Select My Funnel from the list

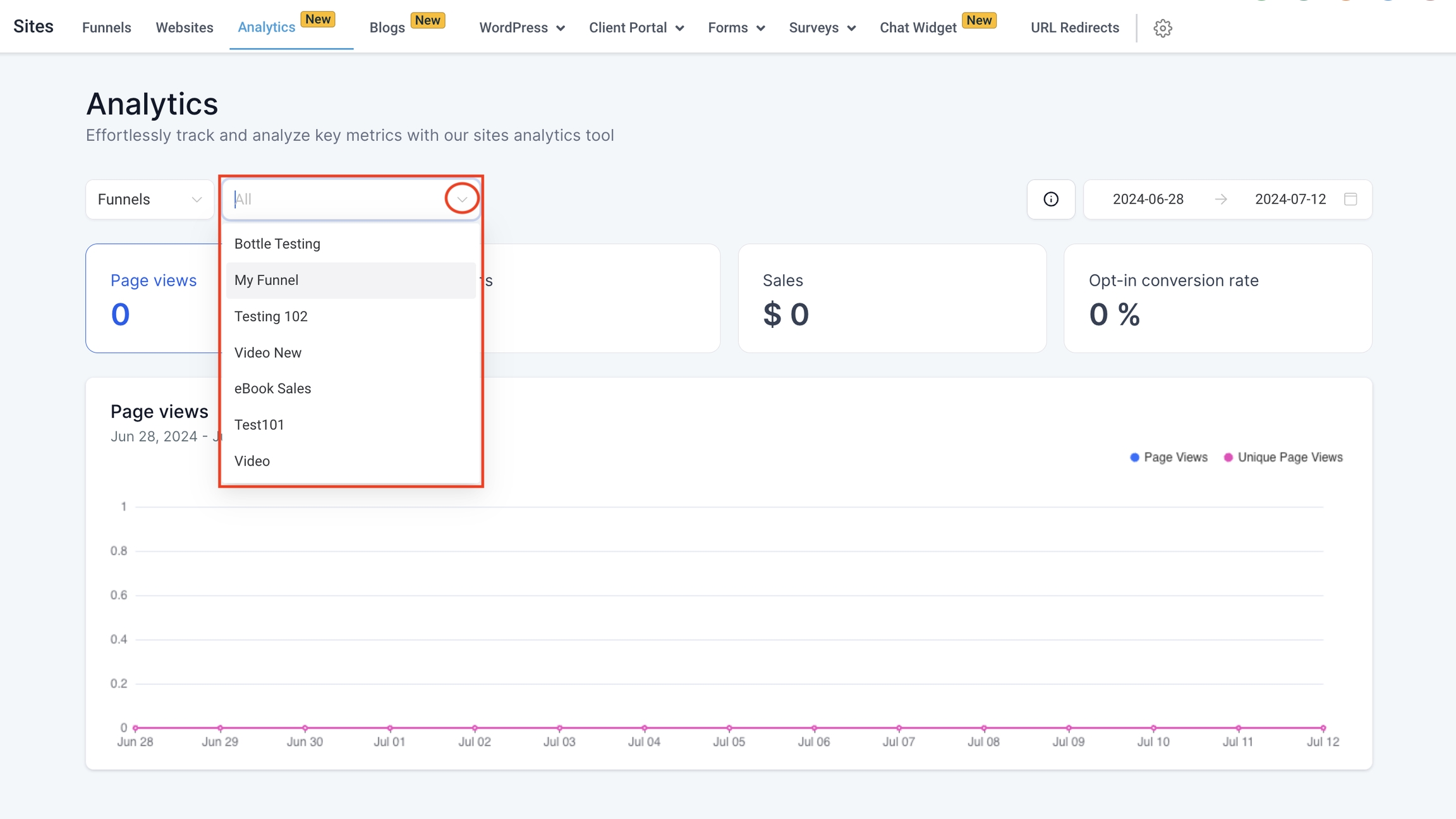[266, 280]
